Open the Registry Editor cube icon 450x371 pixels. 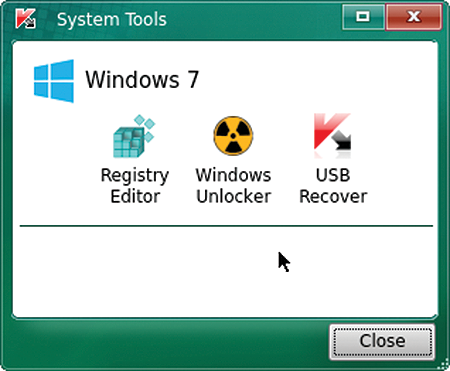click(134, 136)
